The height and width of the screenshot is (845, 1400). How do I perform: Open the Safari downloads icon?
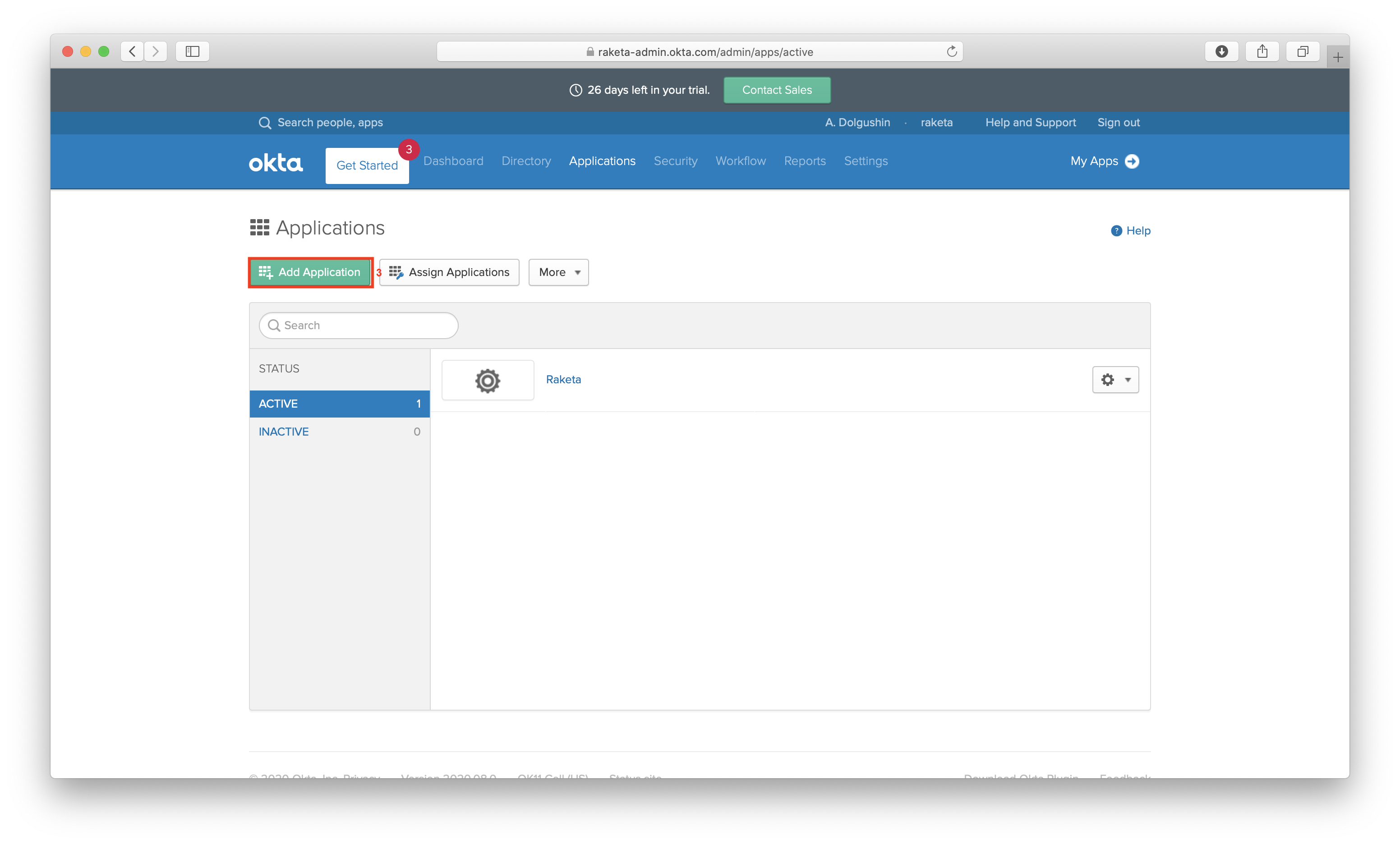[x=1221, y=51]
